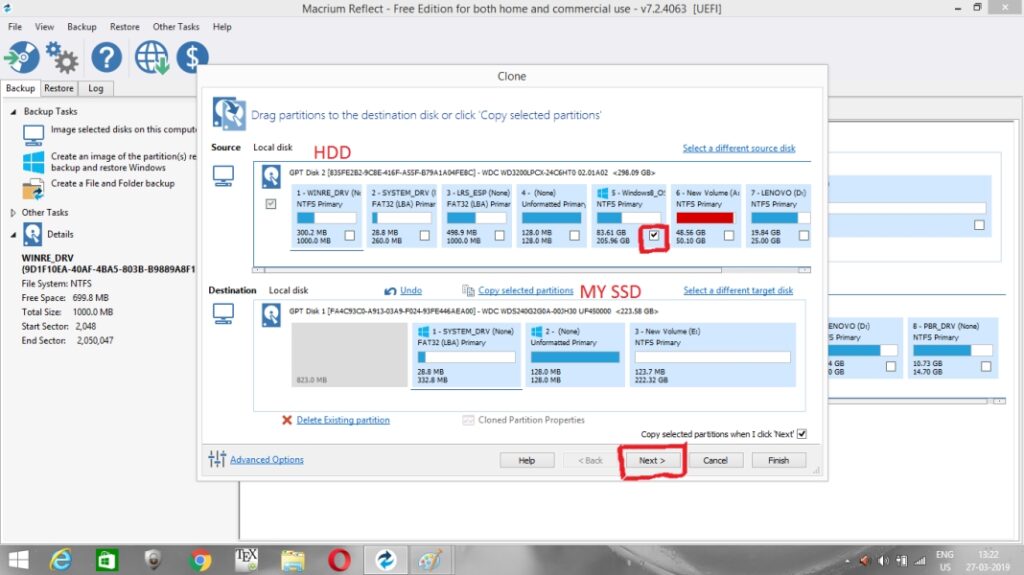Open File Explorer from the taskbar

(293, 560)
